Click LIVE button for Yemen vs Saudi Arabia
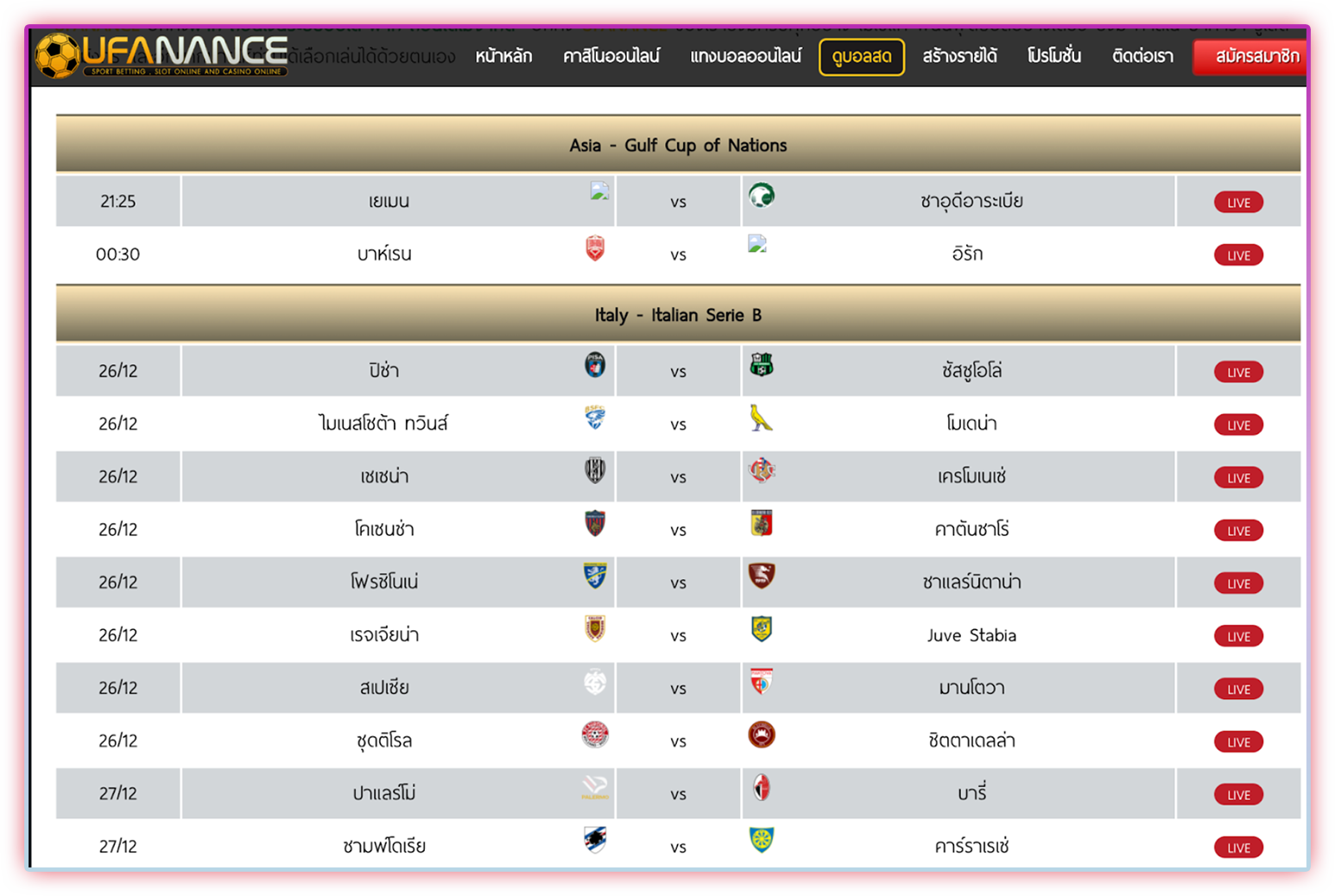The image size is (1335, 896). click(1238, 203)
